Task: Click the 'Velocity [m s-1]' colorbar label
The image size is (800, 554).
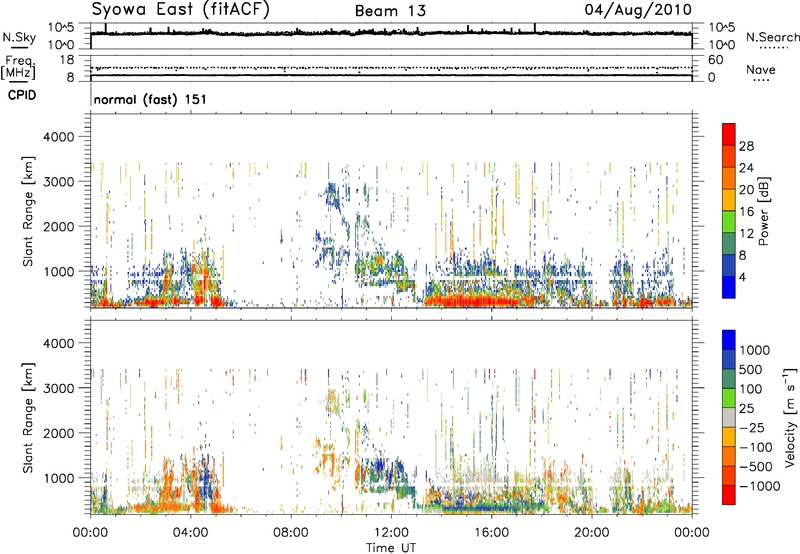Action: pos(790,417)
